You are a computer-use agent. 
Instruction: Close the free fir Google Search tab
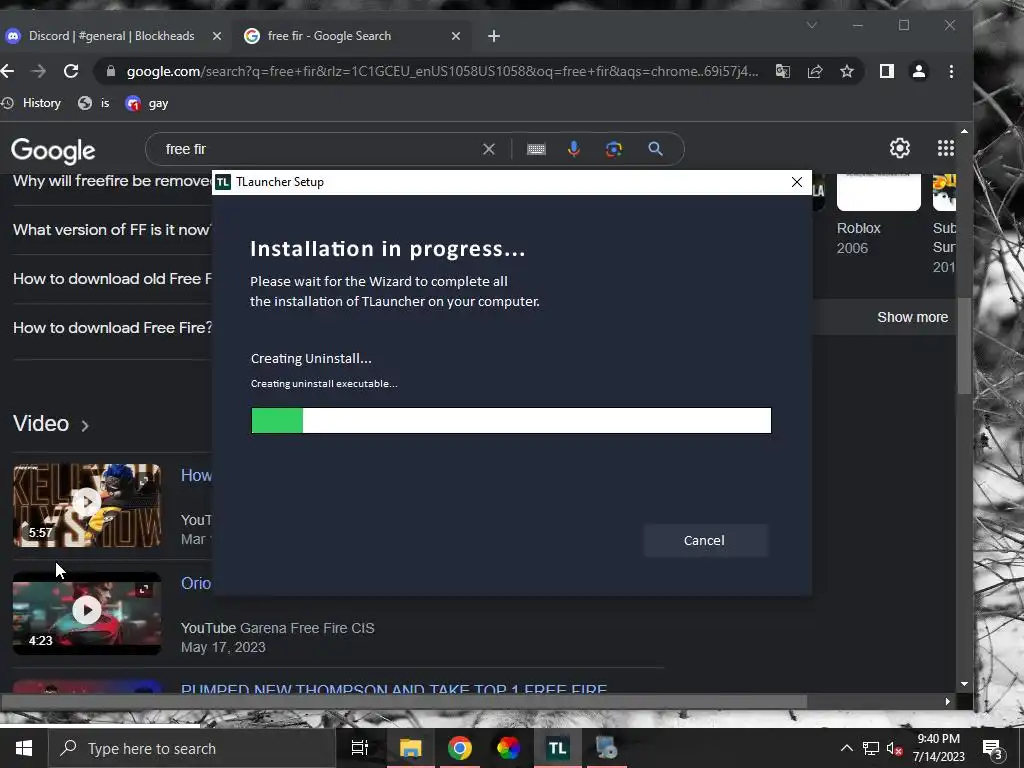[x=456, y=37]
